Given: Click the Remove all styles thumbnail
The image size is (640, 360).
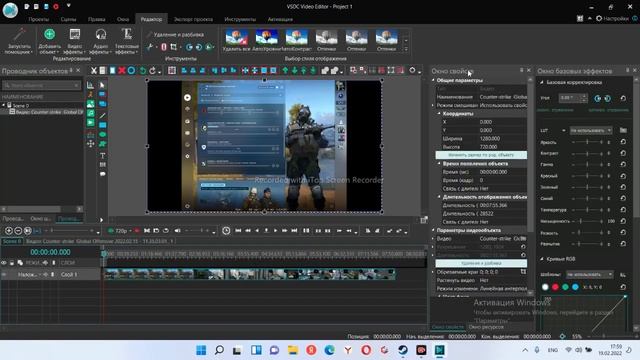Looking at the screenshot, I should click(237, 40).
